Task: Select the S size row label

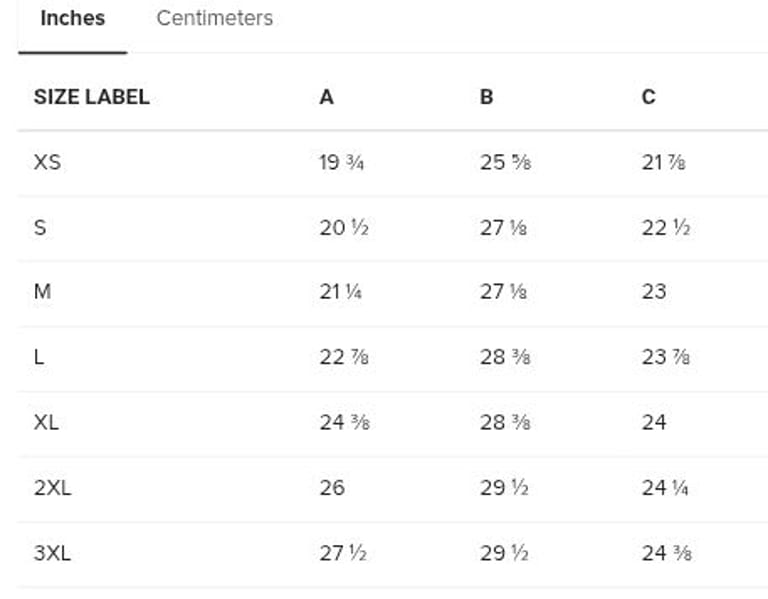Action: pos(40,227)
